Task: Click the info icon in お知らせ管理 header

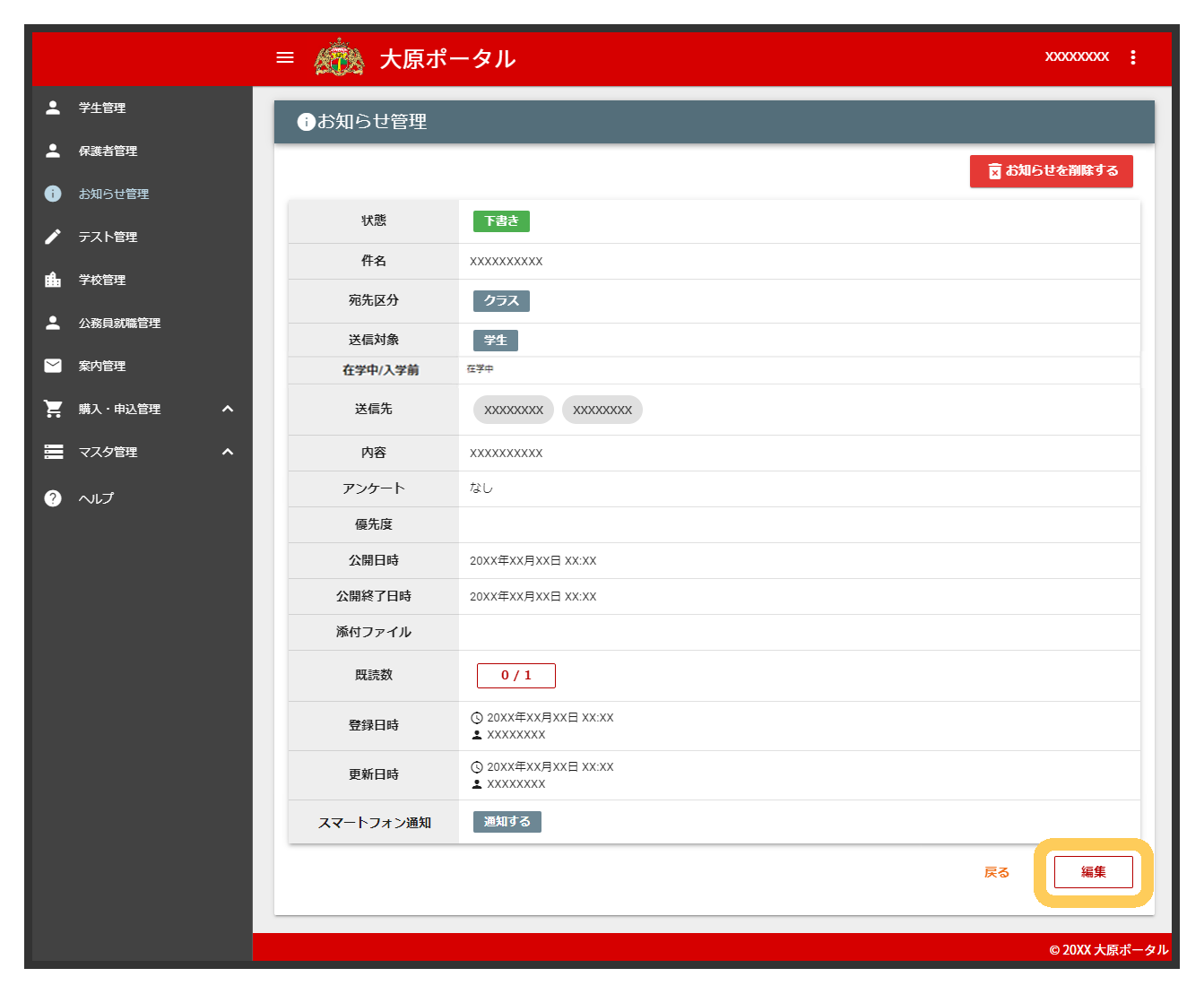Action: [306, 122]
